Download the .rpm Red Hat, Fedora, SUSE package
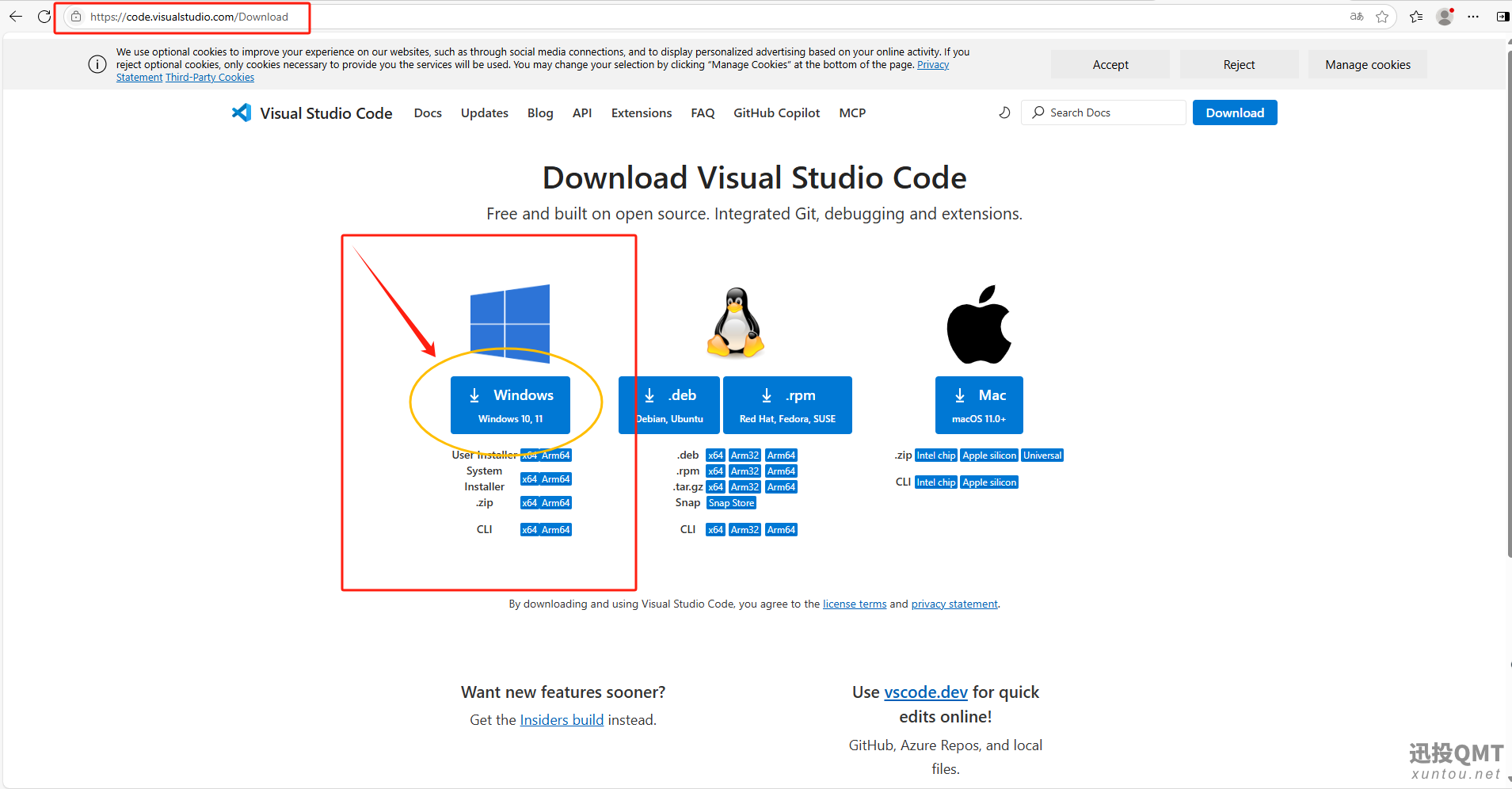 [787, 405]
